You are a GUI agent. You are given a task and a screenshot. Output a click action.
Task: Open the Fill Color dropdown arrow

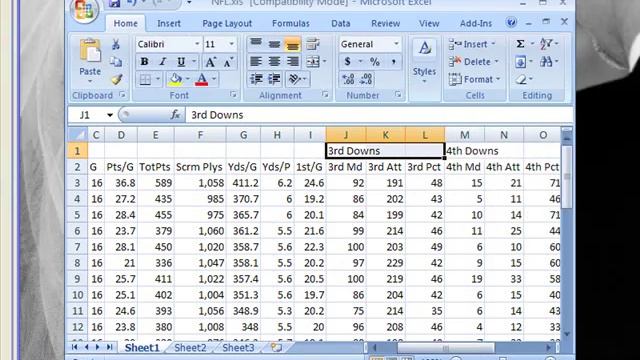[x=188, y=79]
